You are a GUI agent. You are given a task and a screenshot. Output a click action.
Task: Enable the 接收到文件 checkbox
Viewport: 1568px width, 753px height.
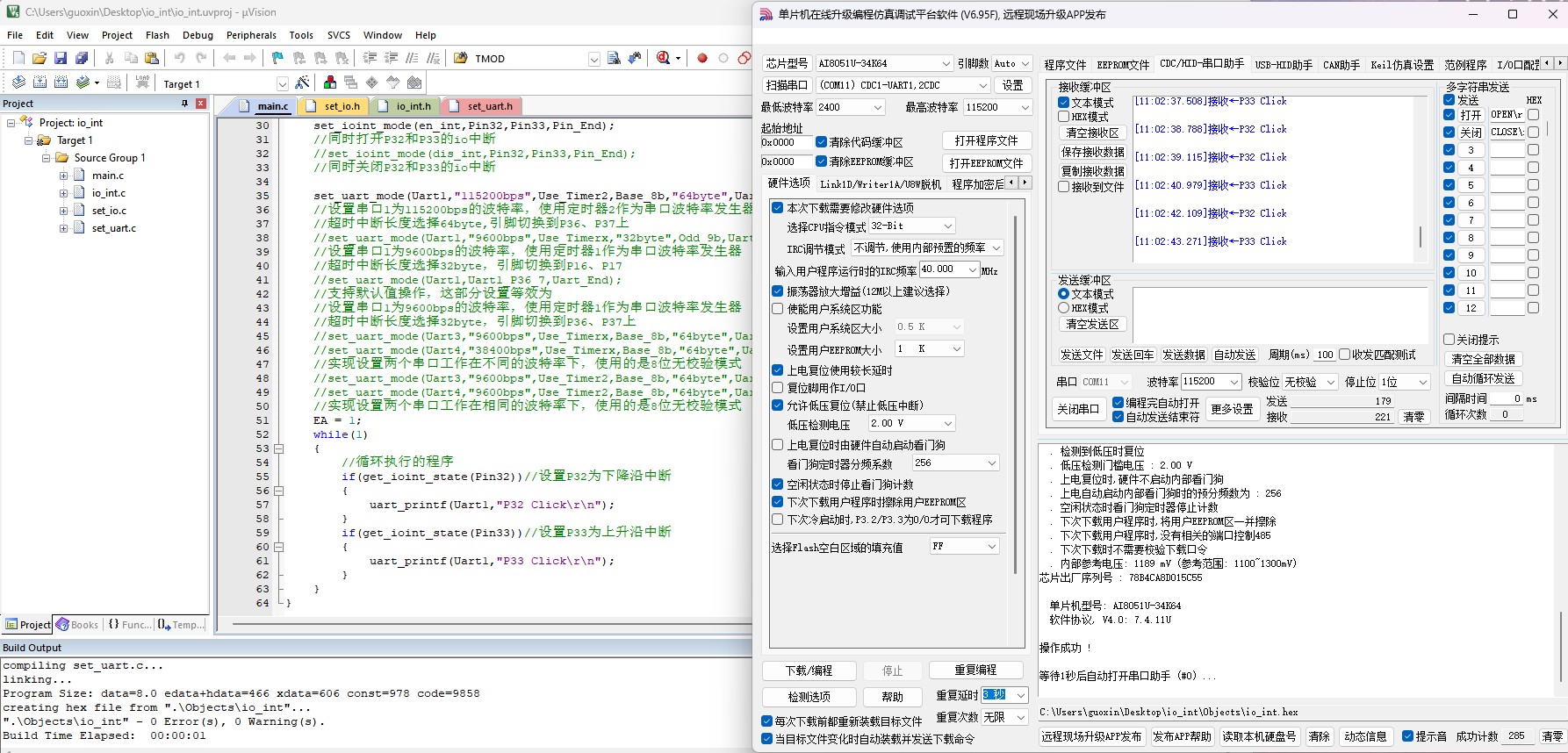point(1063,187)
